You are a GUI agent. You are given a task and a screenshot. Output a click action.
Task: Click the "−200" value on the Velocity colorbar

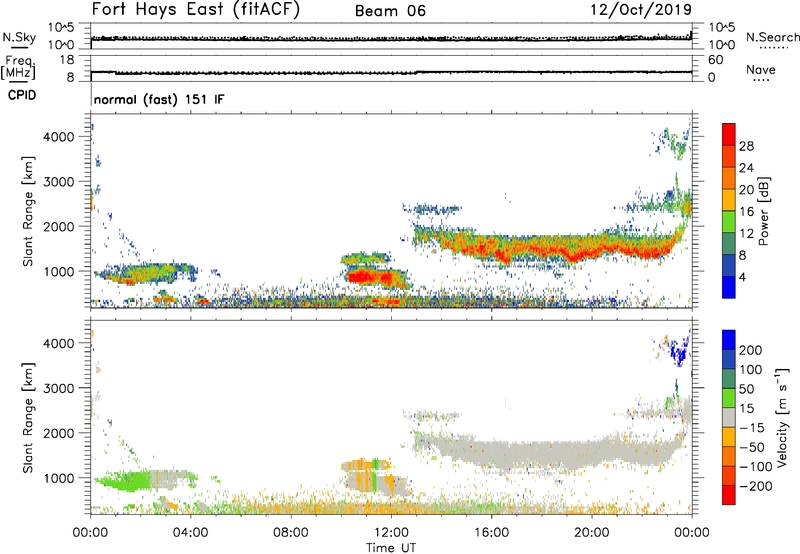755,486
